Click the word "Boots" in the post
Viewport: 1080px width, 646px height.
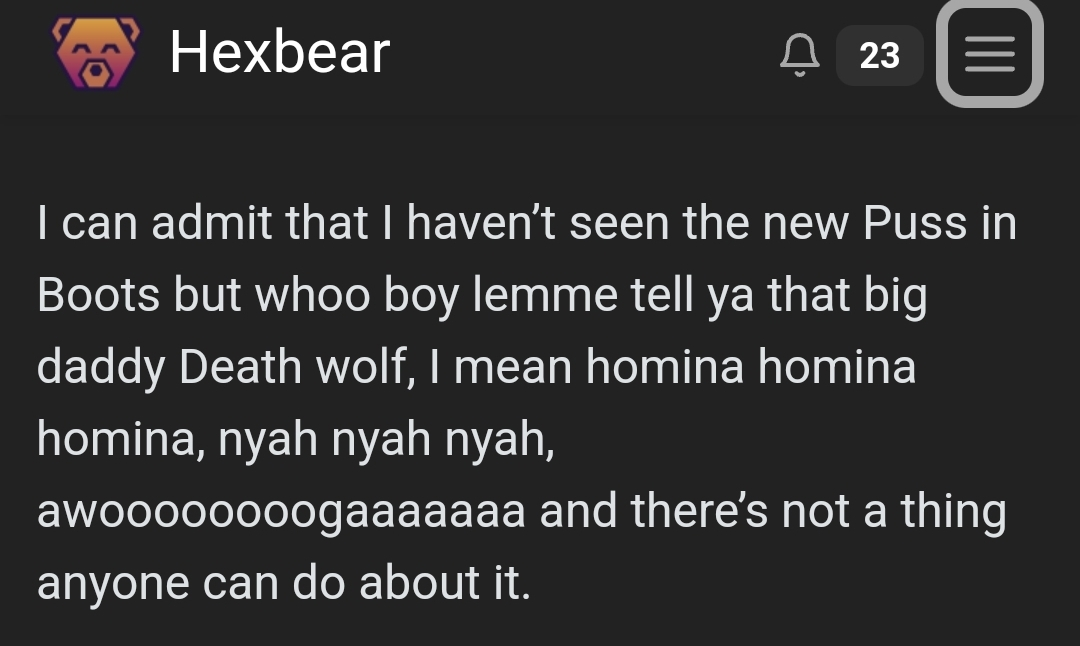tap(98, 295)
